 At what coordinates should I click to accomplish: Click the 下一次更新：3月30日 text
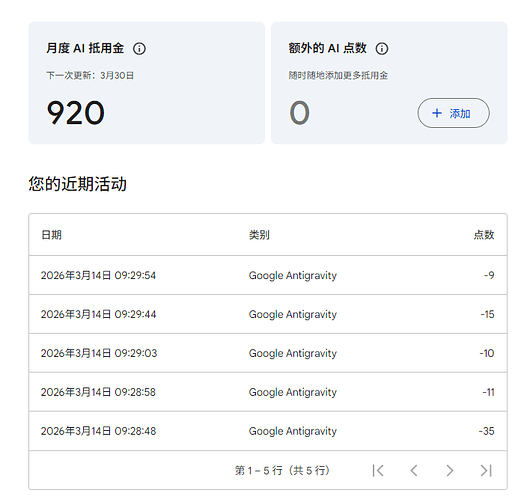[90, 76]
